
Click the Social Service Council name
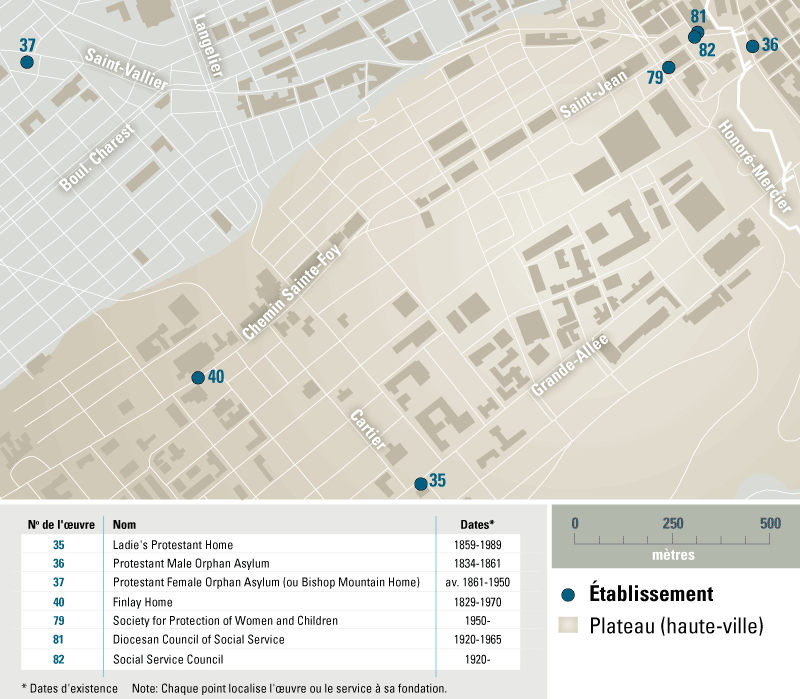tap(168, 659)
